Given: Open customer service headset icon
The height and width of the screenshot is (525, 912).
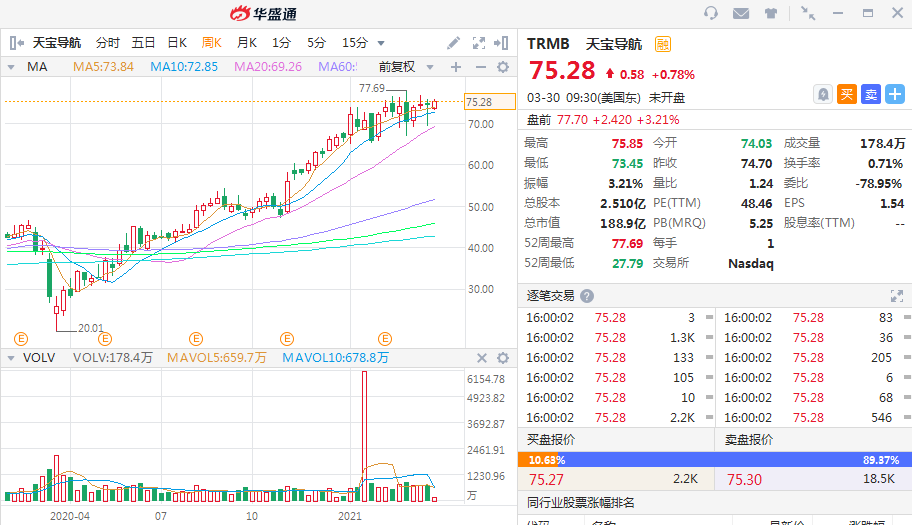Looking at the screenshot, I should click(710, 13).
